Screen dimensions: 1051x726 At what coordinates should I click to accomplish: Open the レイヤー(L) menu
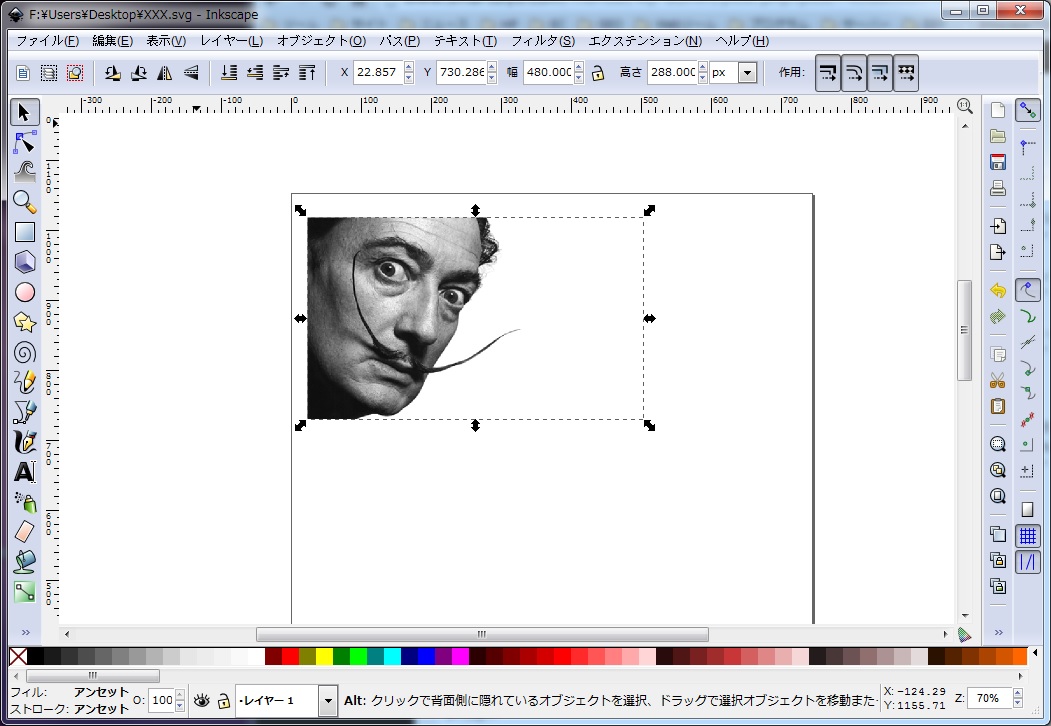coord(231,41)
